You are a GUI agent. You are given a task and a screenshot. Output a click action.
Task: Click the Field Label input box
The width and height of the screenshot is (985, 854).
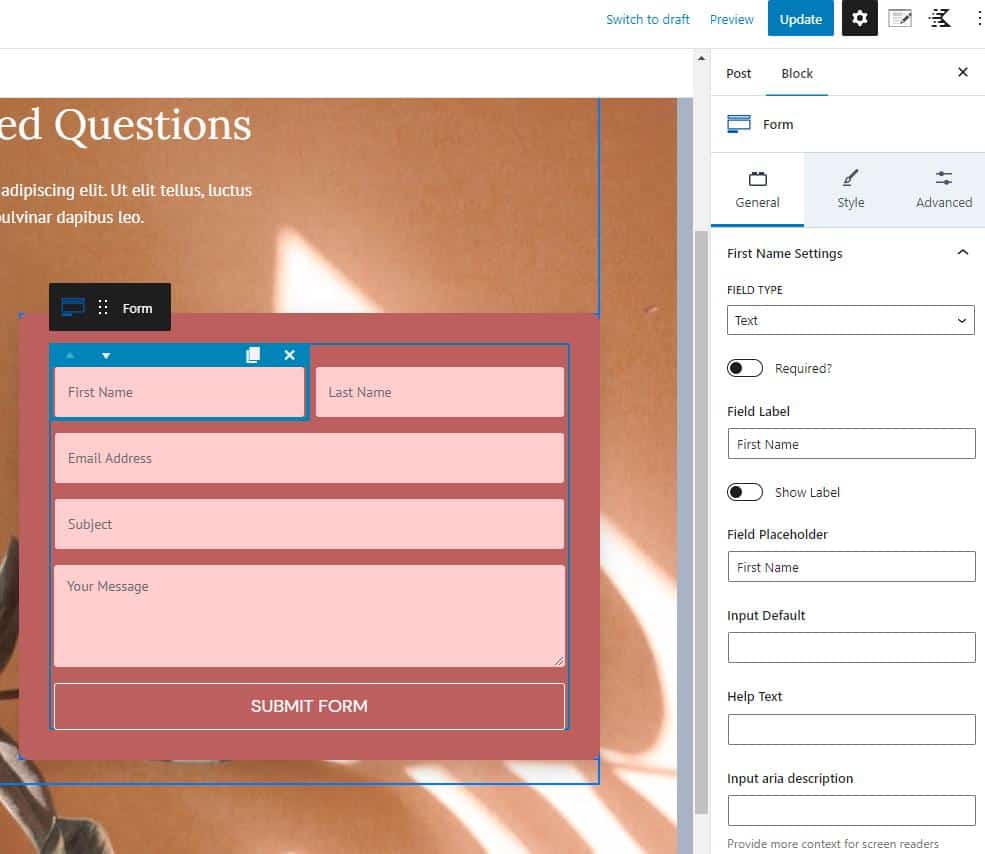851,444
